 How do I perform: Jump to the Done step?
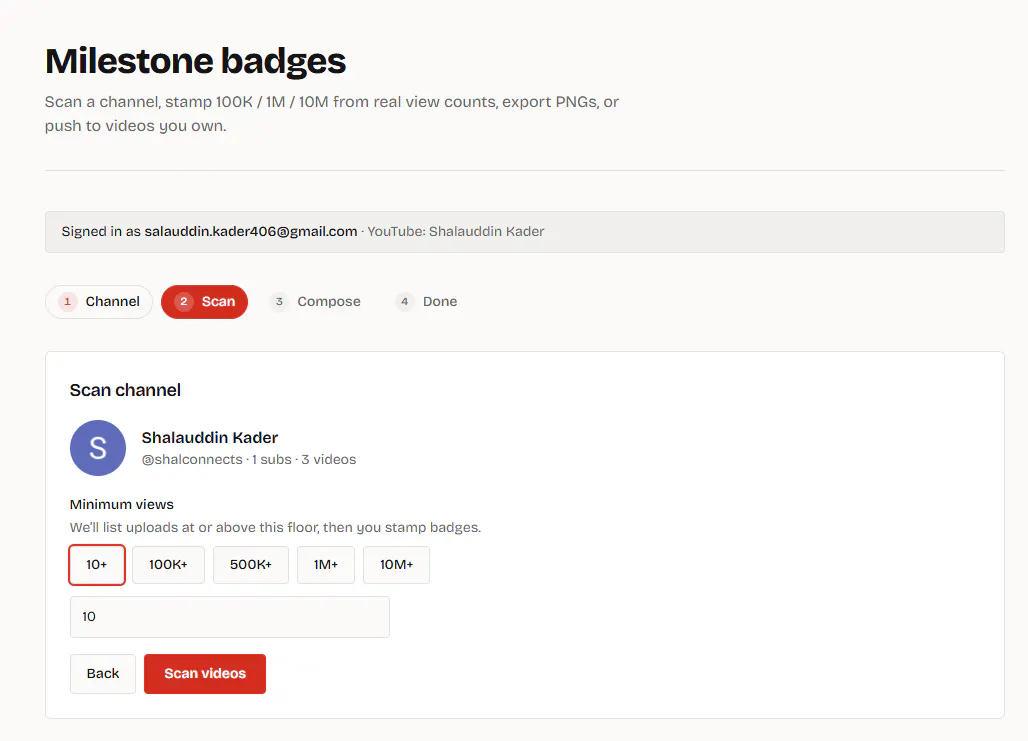[x=427, y=302]
